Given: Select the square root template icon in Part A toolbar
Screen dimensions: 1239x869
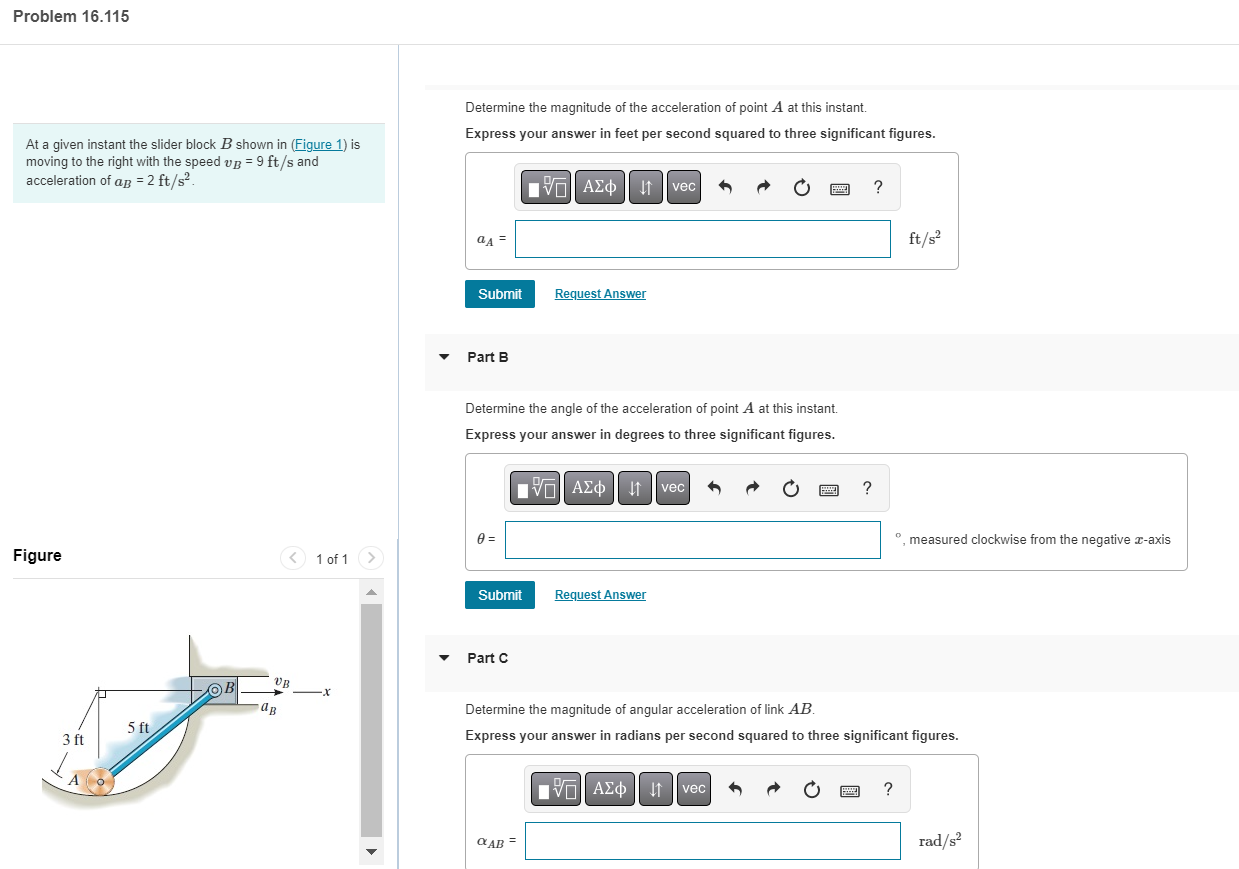Looking at the screenshot, I should (545, 187).
